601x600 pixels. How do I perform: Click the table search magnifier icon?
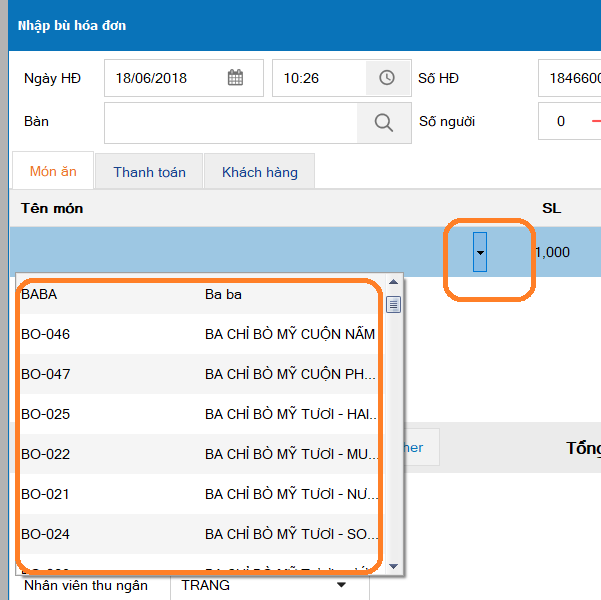384,123
